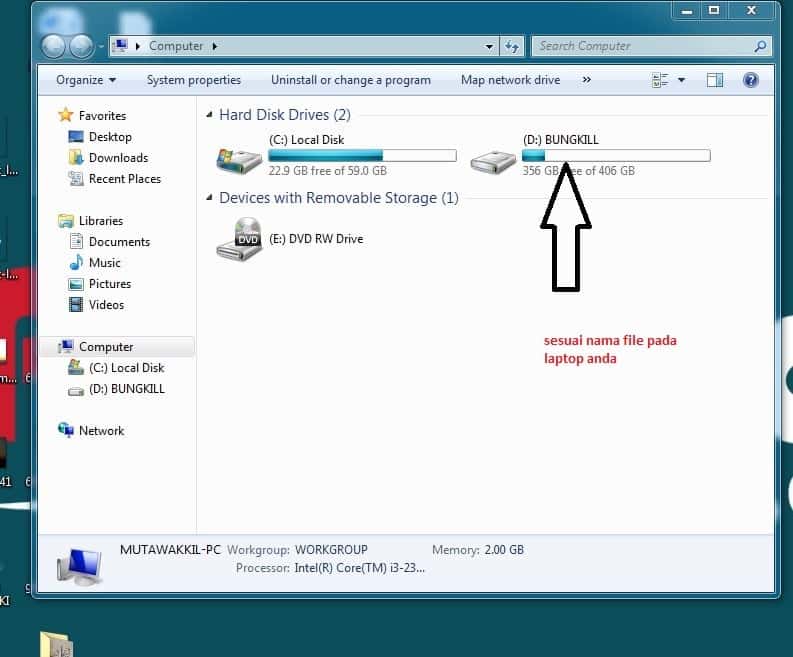The width and height of the screenshot is (793, 657).
Task: Open the Organize dropdown menu
Action: tap(86, 80)
